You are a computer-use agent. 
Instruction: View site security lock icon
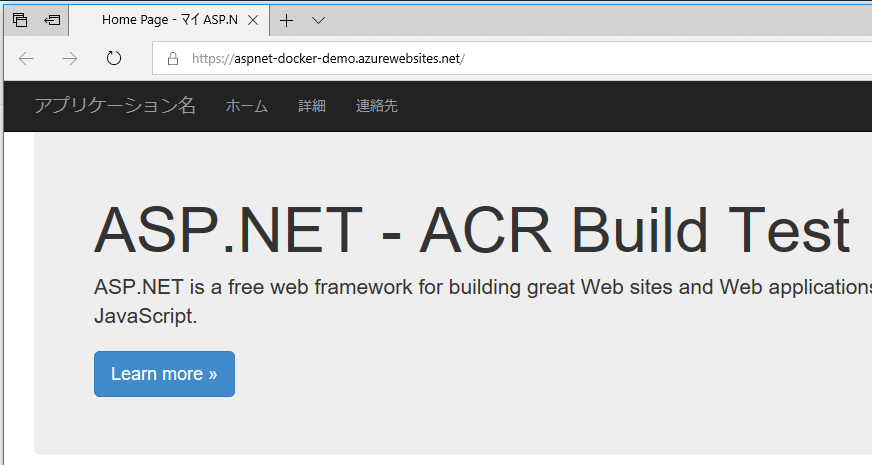coord(173,58)
